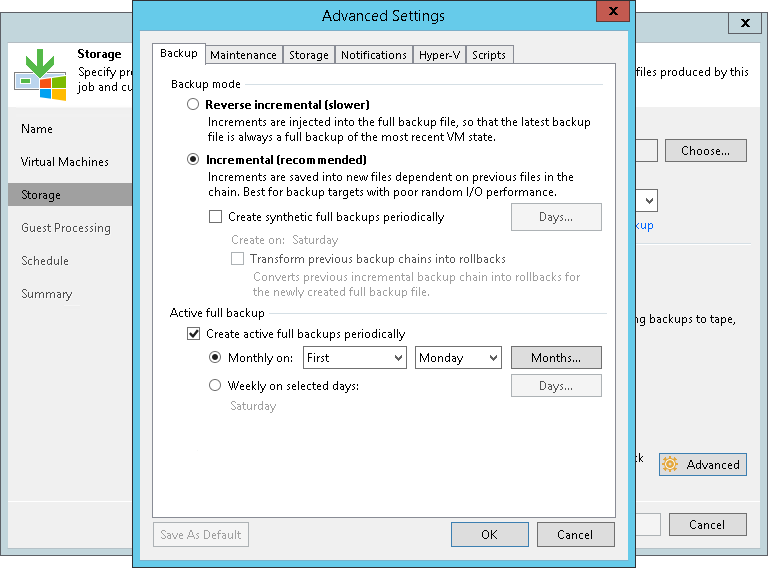Open the Monday weekday dropdown

458,357
